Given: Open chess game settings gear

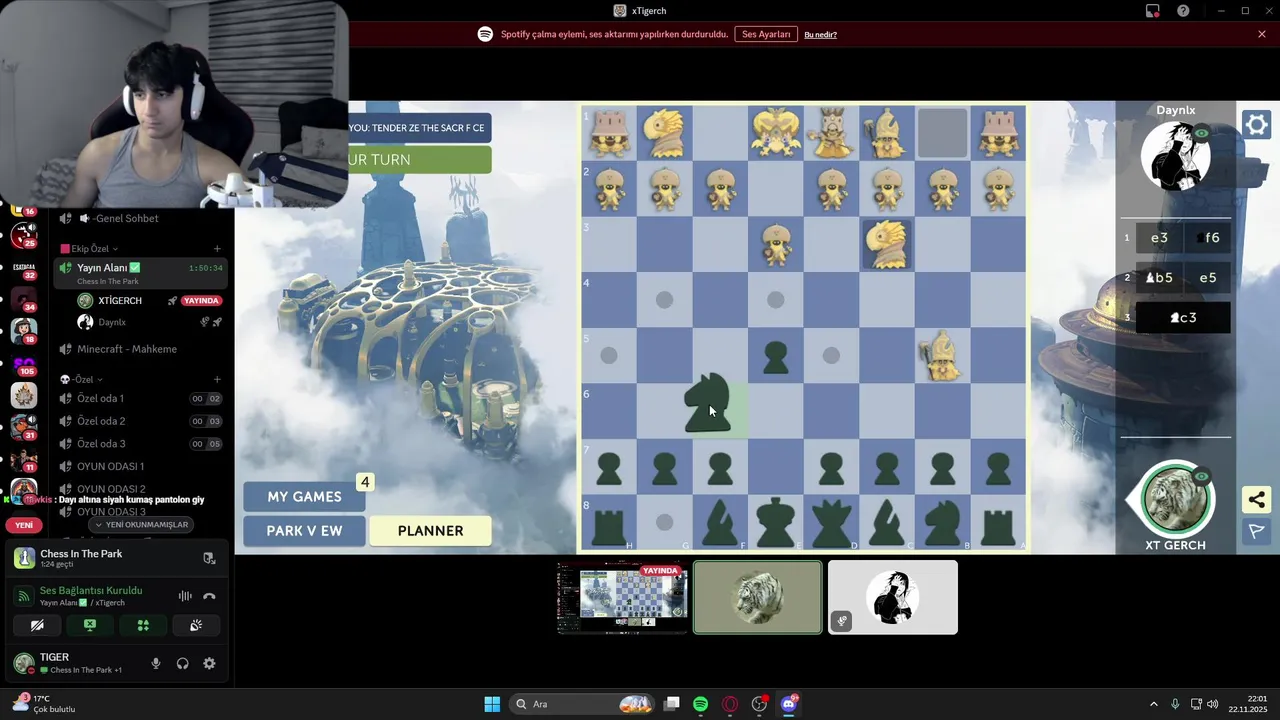Looking at the screenshot, I should point(1256,125).
